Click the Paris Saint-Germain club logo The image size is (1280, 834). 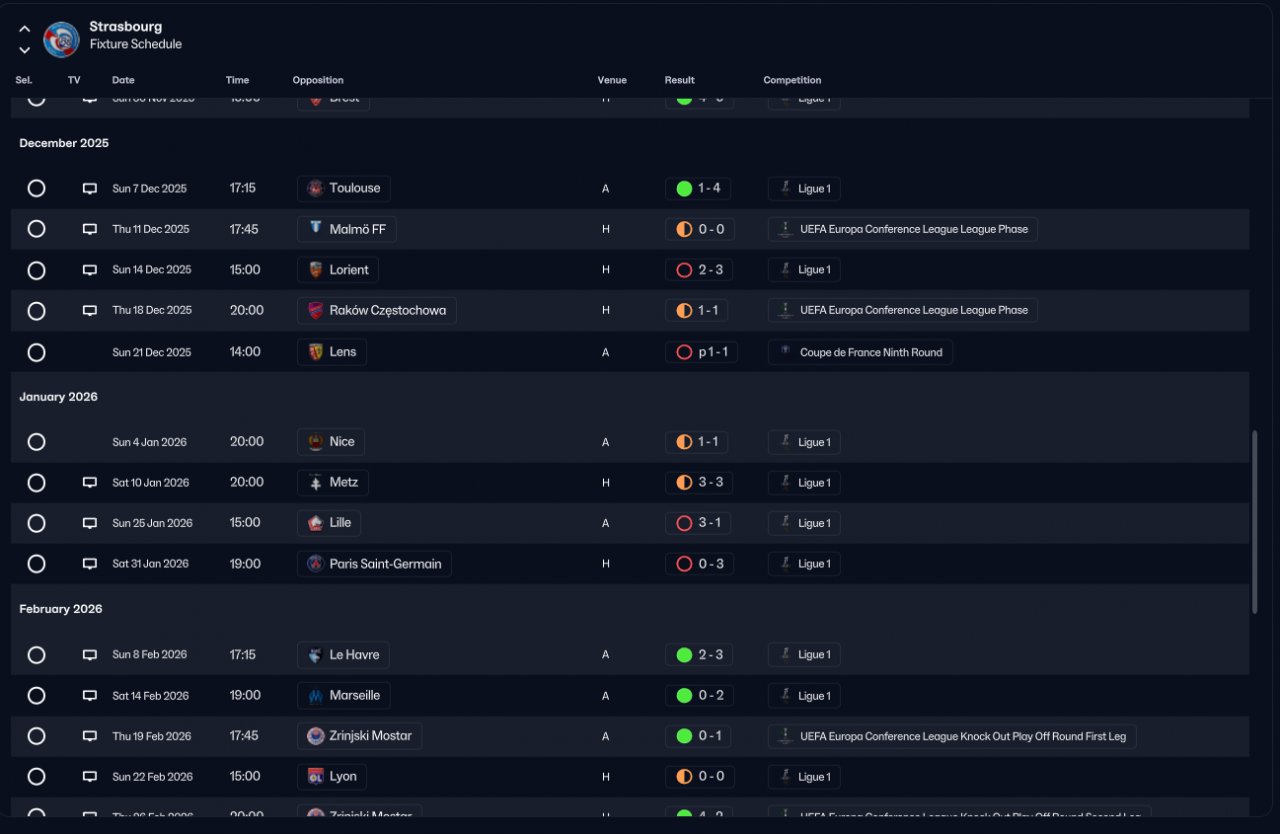tap(316, 564)
